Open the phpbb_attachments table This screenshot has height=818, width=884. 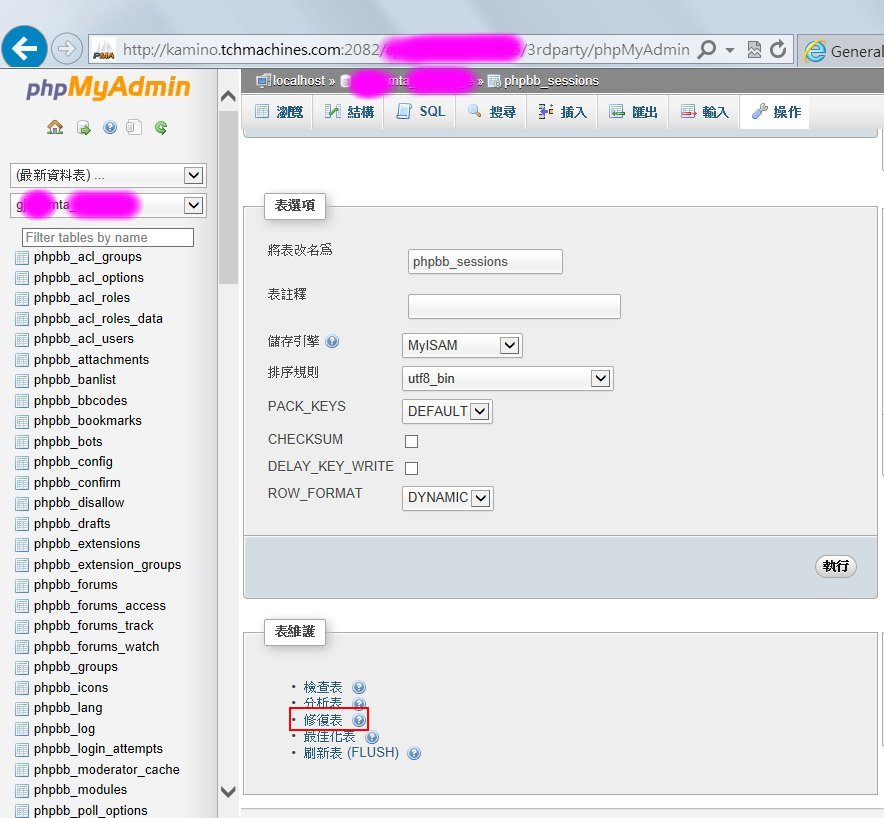click(x=91, y=360)
